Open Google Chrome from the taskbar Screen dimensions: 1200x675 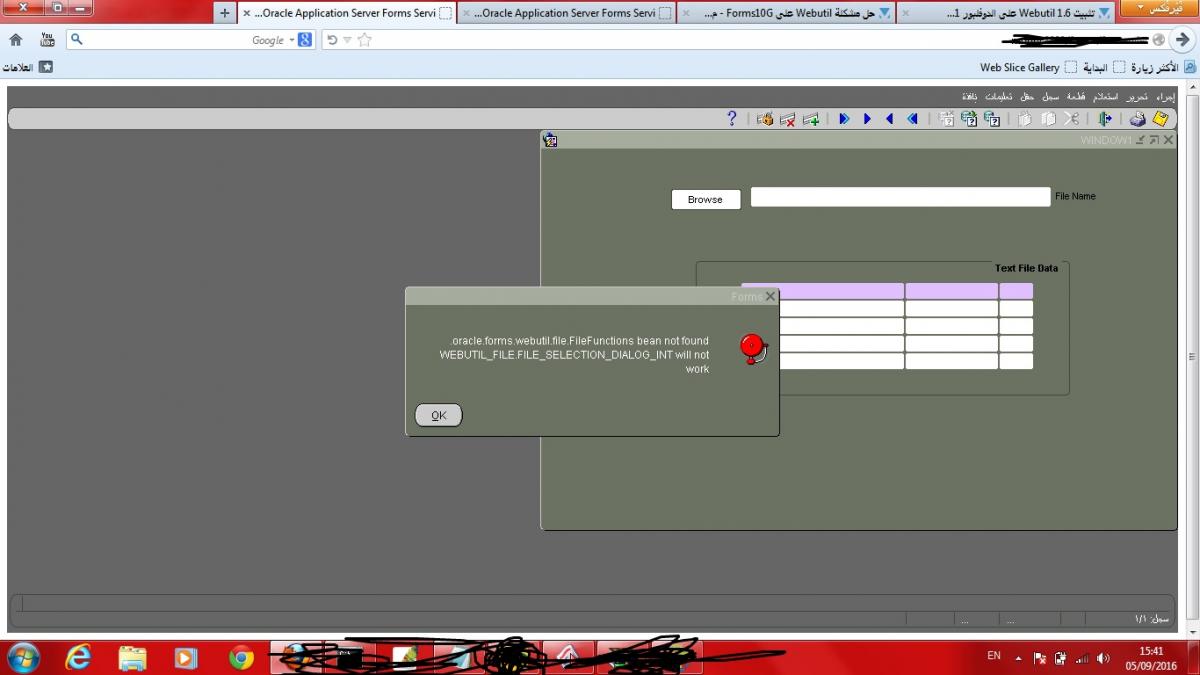(241, 657)
